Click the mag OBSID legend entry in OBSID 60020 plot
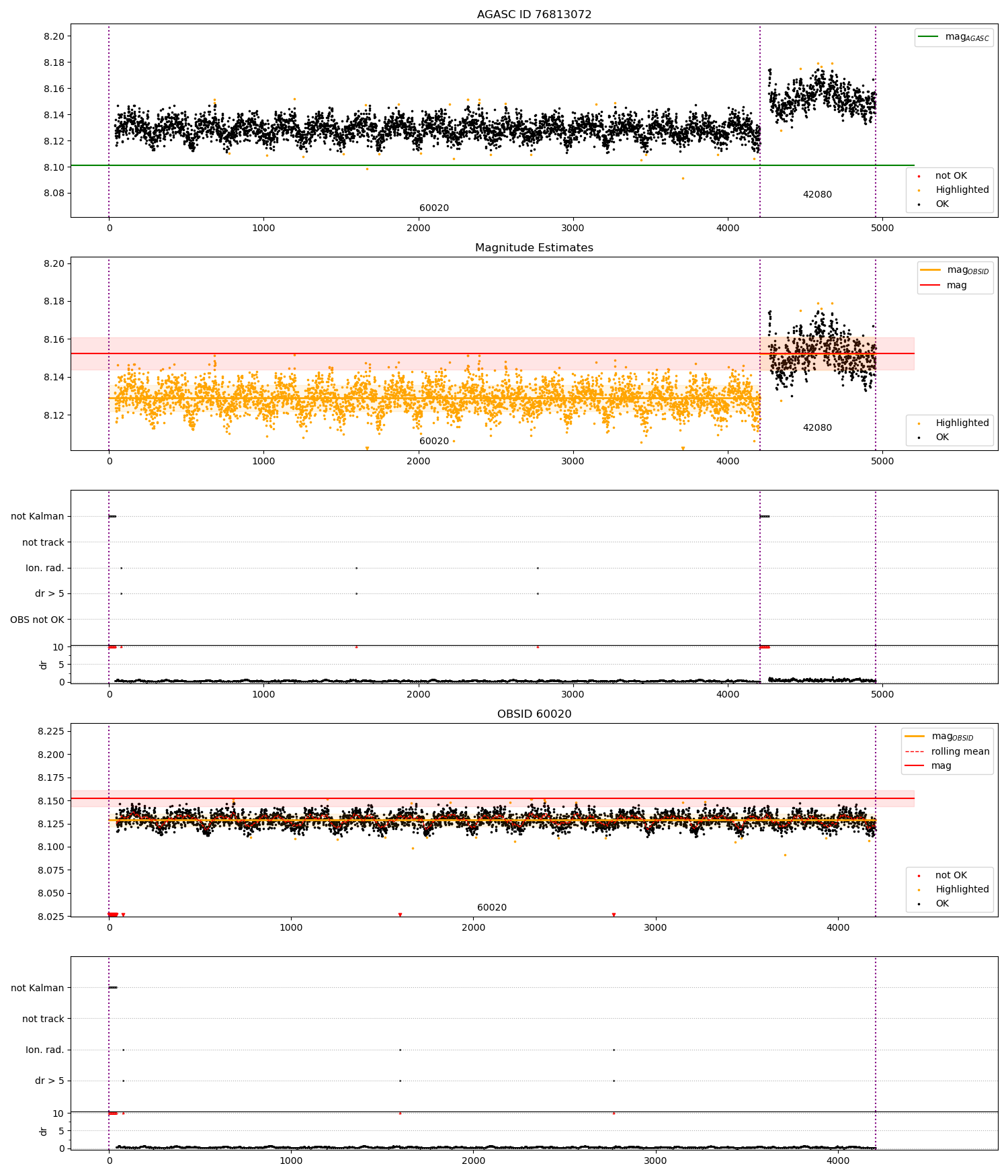Viewport: 1008px width, 1176px height. 939,737
